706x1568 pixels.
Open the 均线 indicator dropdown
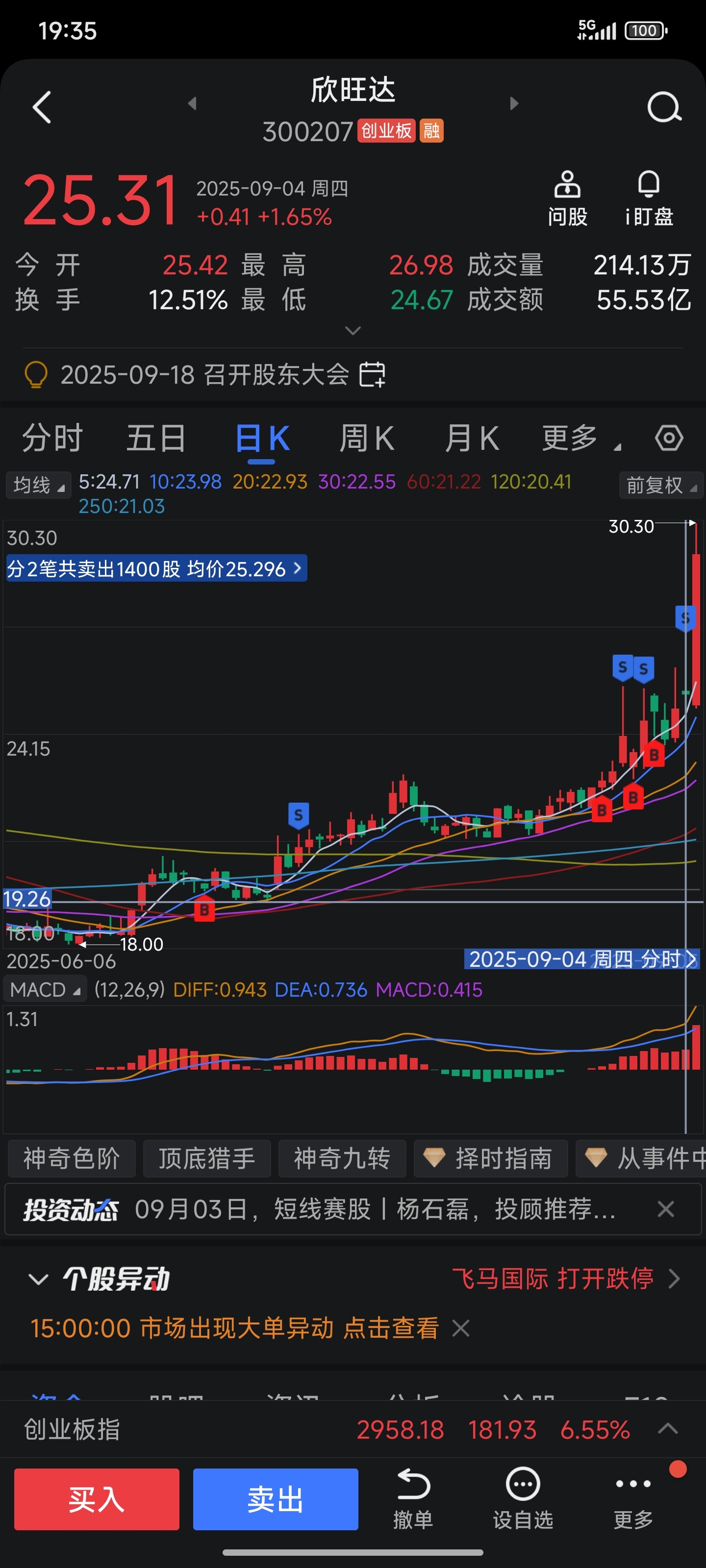click(38, 485)
